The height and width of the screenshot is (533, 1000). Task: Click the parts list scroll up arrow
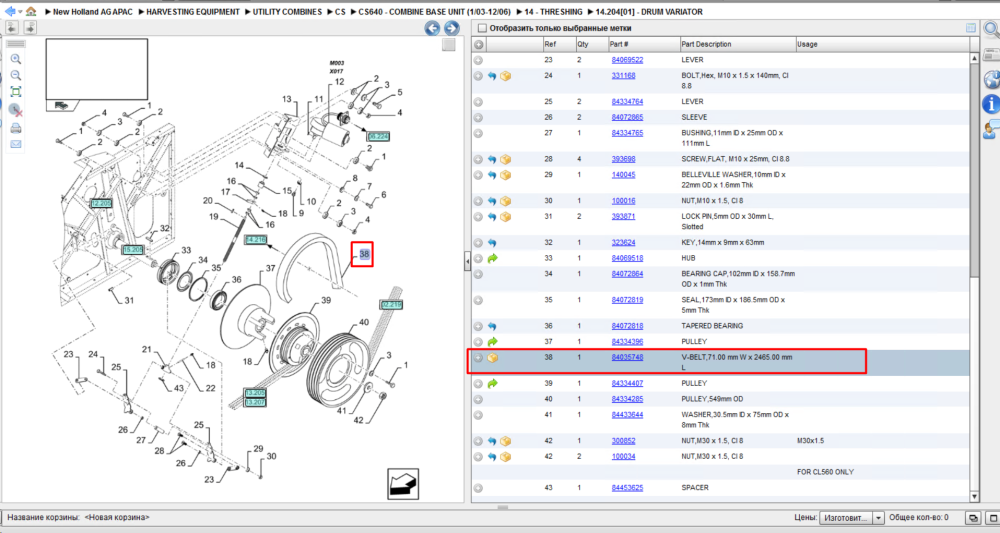coord(974,58)
